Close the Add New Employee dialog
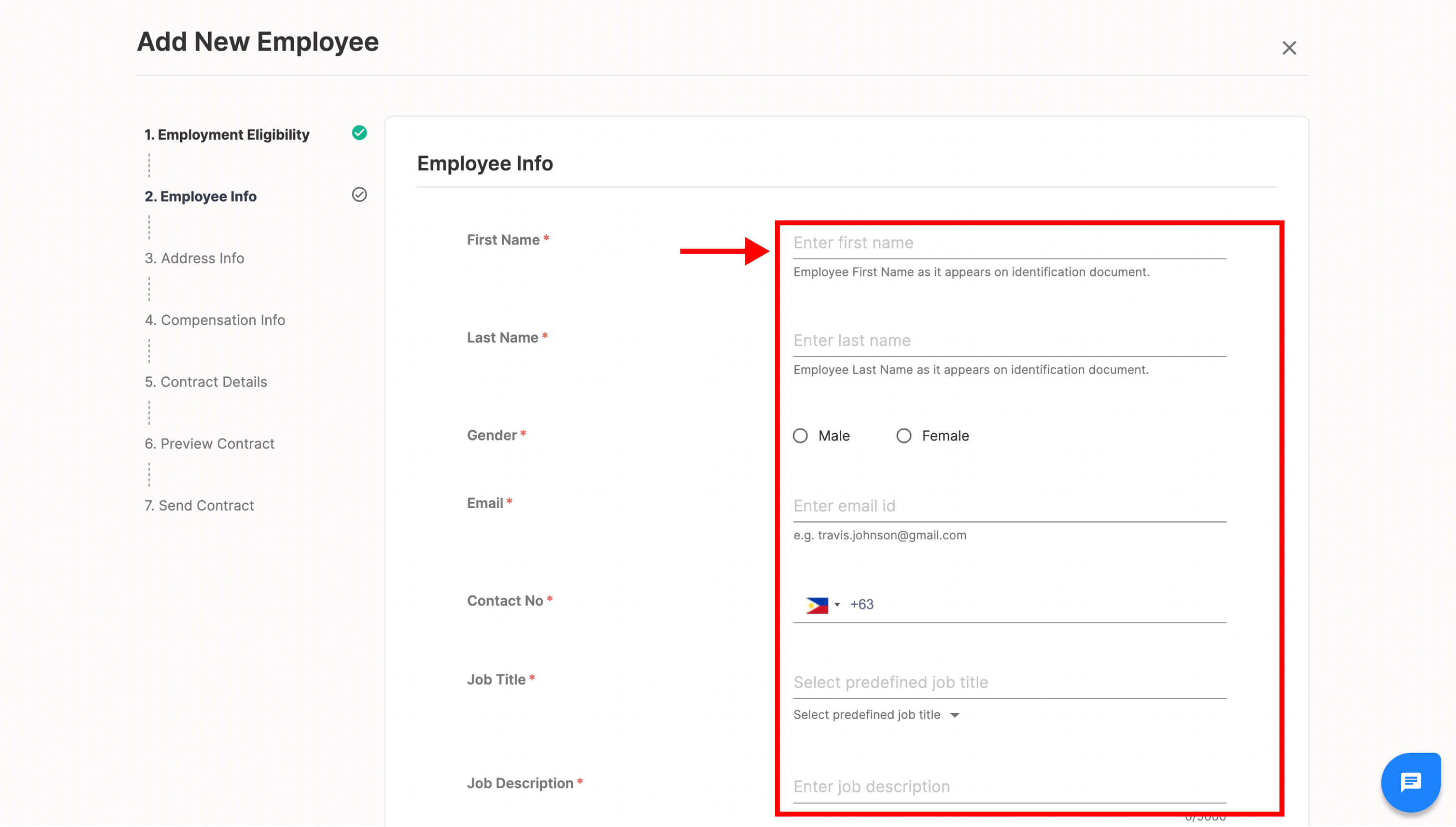The height and width of the screenshot is (827, 1456). point(1288,48)
